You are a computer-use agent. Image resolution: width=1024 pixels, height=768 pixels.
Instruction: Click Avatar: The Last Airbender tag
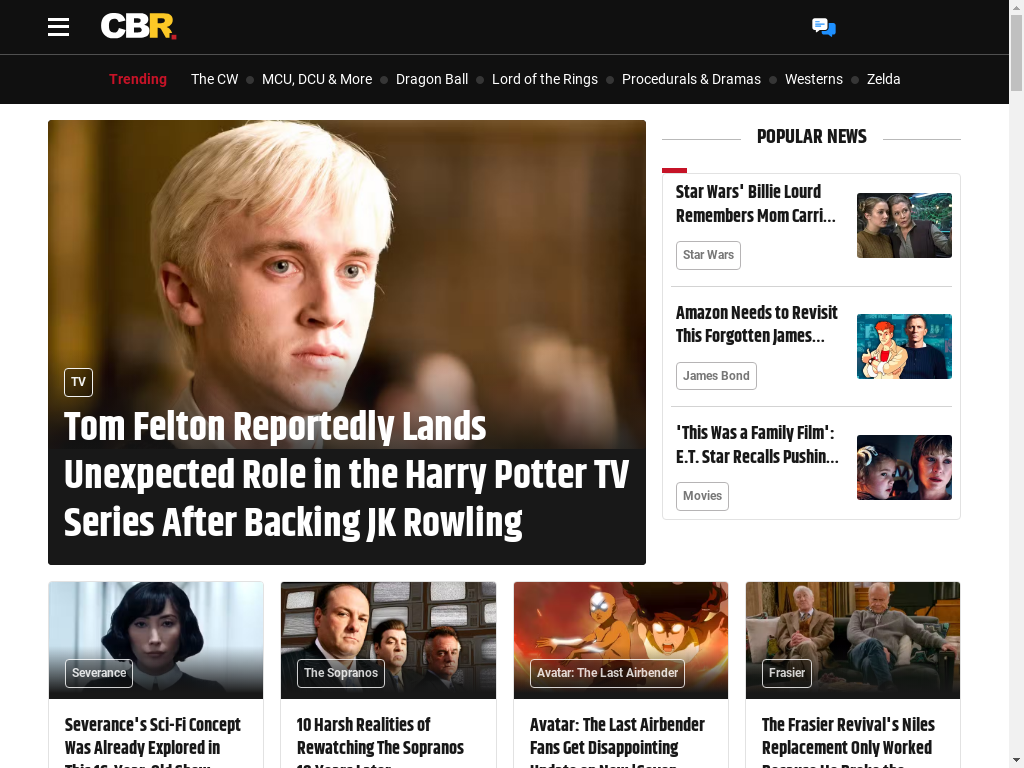point(607,673)
